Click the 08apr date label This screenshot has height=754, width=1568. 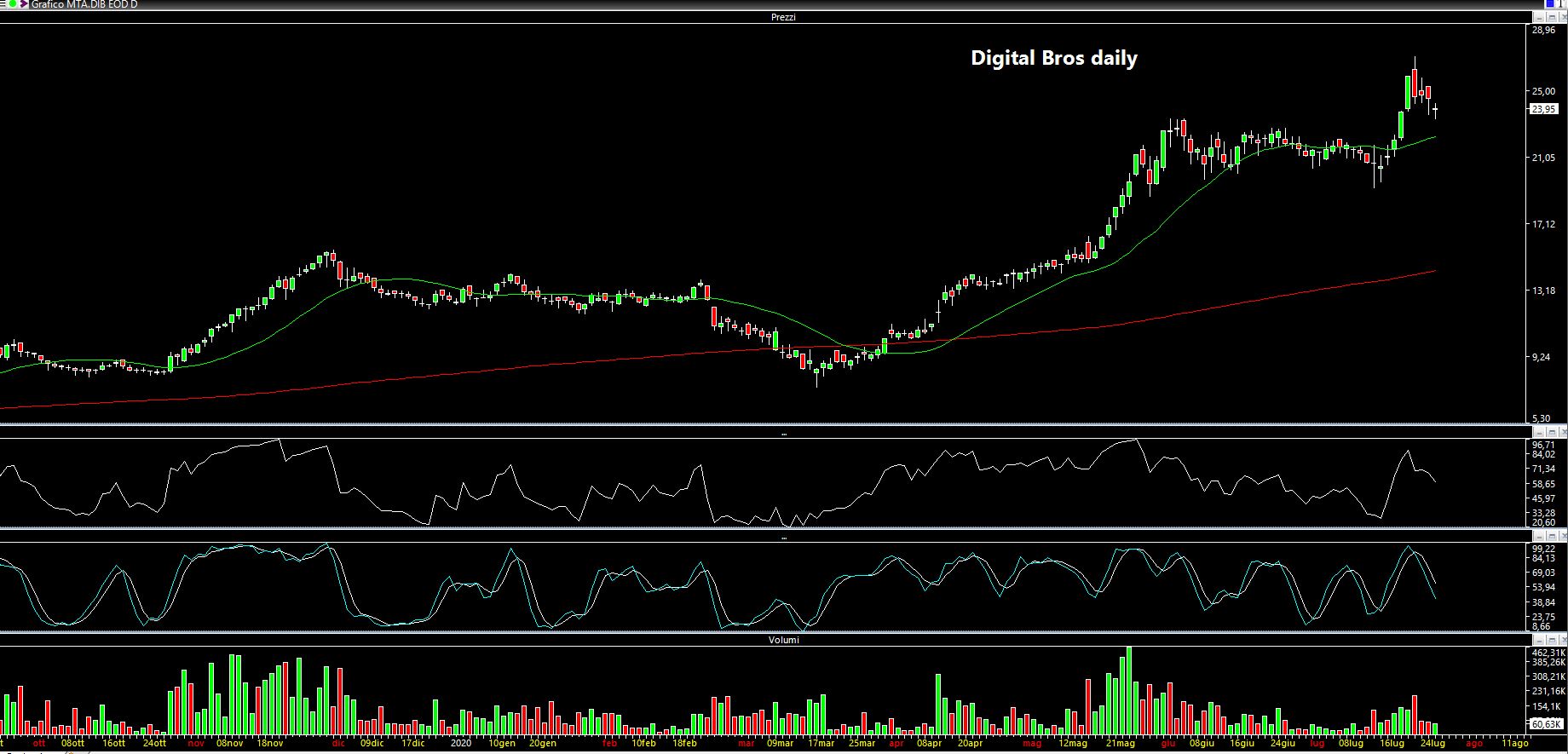tap(929, 743)
